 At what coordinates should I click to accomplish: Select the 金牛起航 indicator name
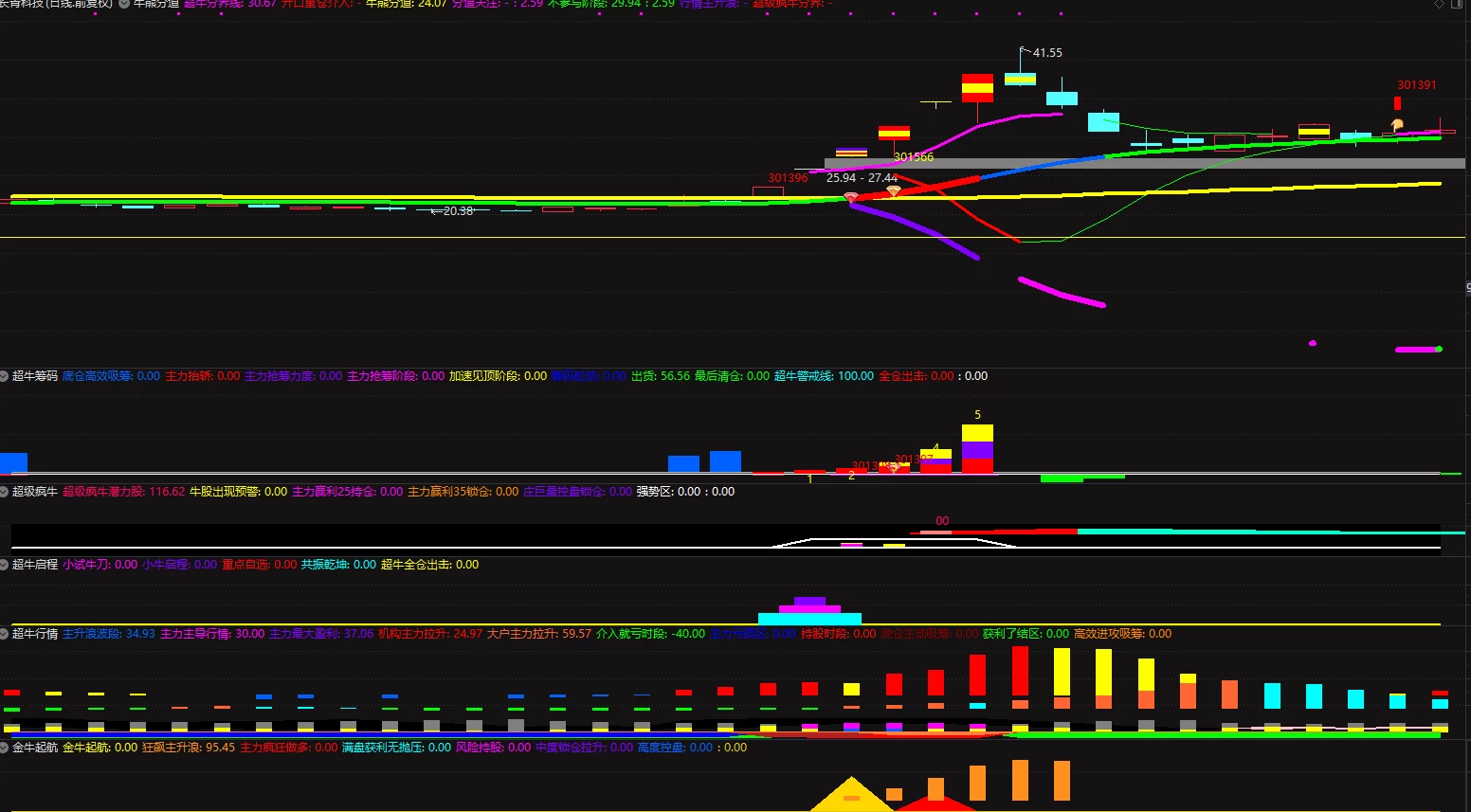35,748
